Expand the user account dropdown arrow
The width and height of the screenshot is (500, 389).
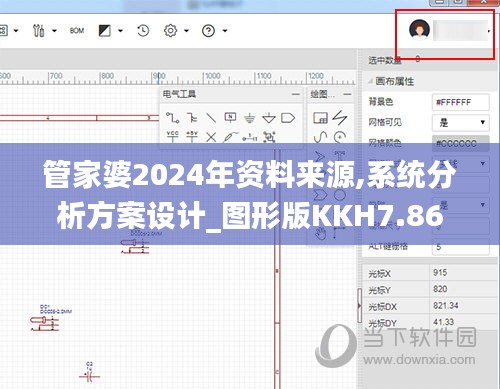point(489,31)
